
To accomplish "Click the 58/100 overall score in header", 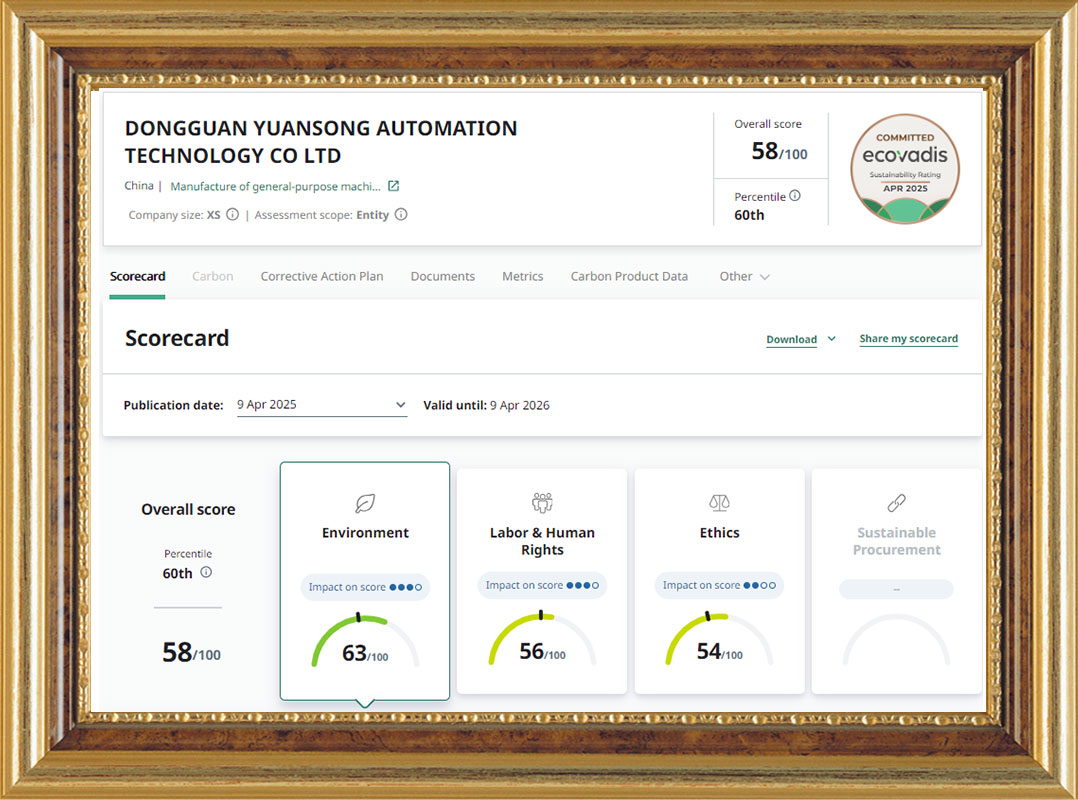I will coord(779,151).
